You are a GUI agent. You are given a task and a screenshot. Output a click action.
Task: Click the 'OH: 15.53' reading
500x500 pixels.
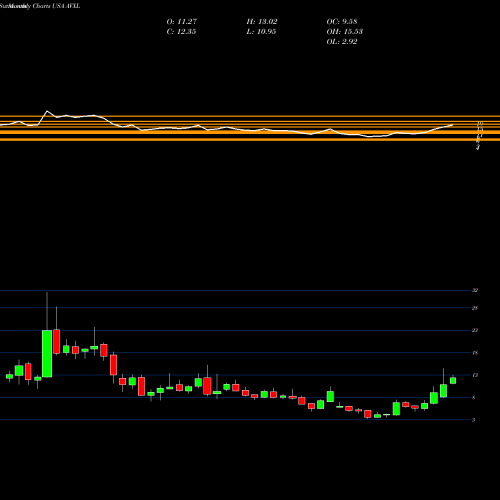(345, 32)
